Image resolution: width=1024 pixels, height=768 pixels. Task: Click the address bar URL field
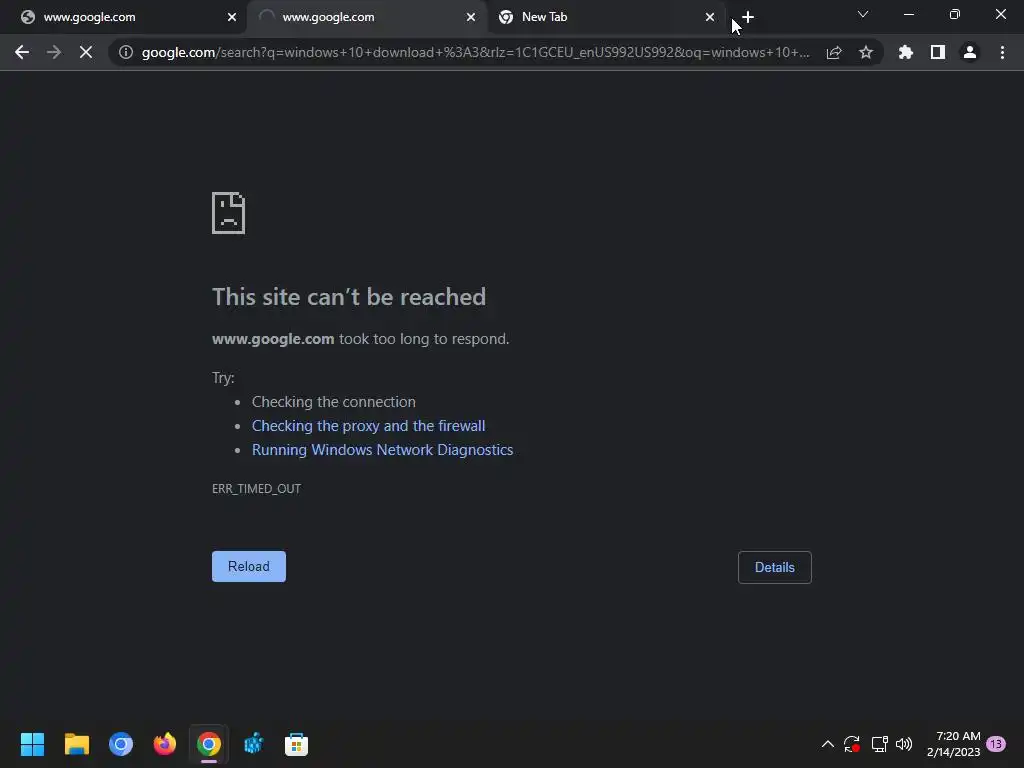tap(475, 52)
